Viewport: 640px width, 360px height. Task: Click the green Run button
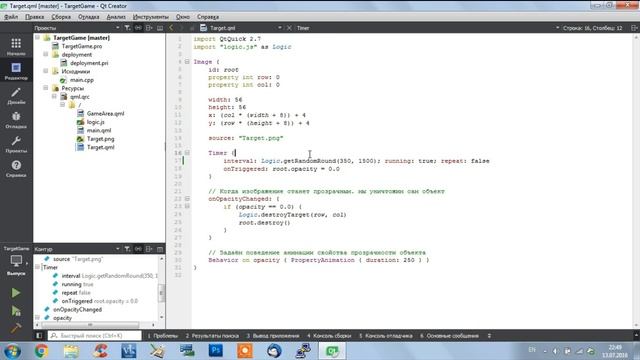point(16,293)
